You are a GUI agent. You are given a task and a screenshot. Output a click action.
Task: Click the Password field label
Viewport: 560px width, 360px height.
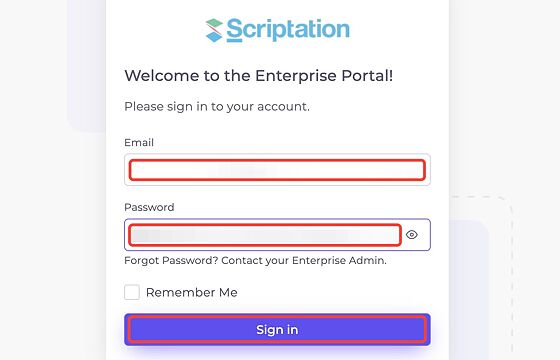pos(149,208)
